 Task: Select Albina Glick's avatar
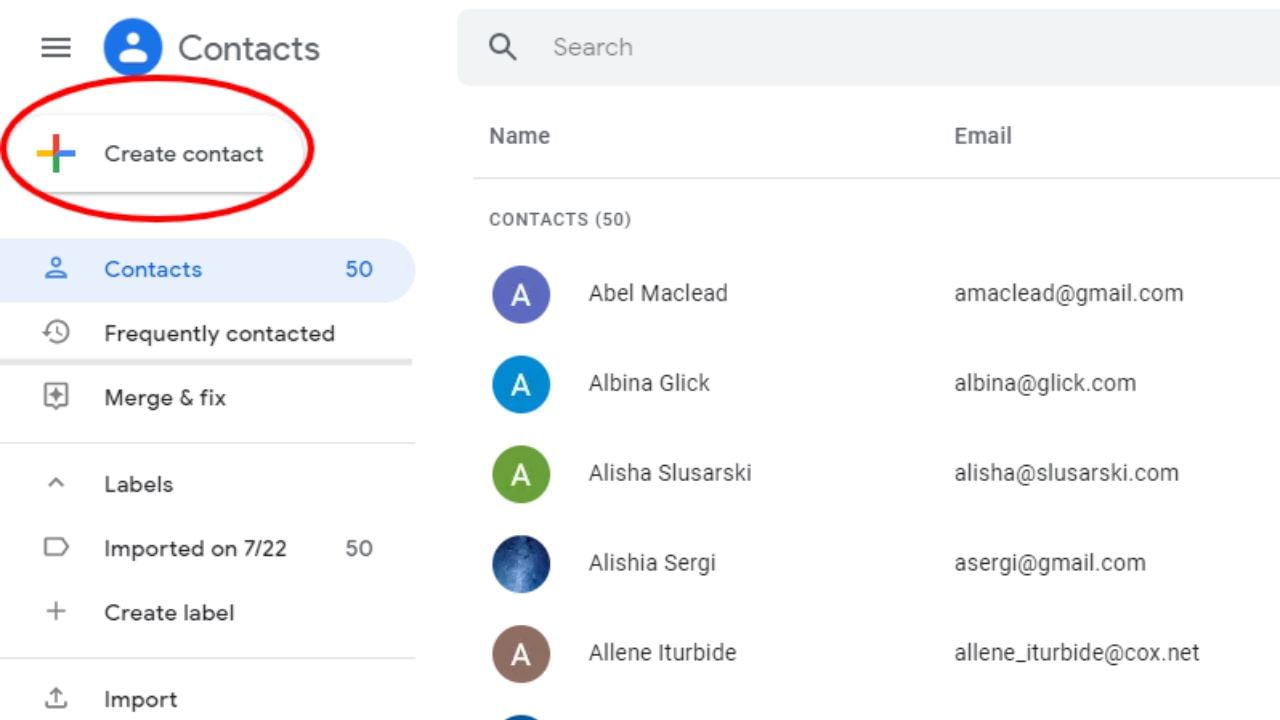pos(521,384)
